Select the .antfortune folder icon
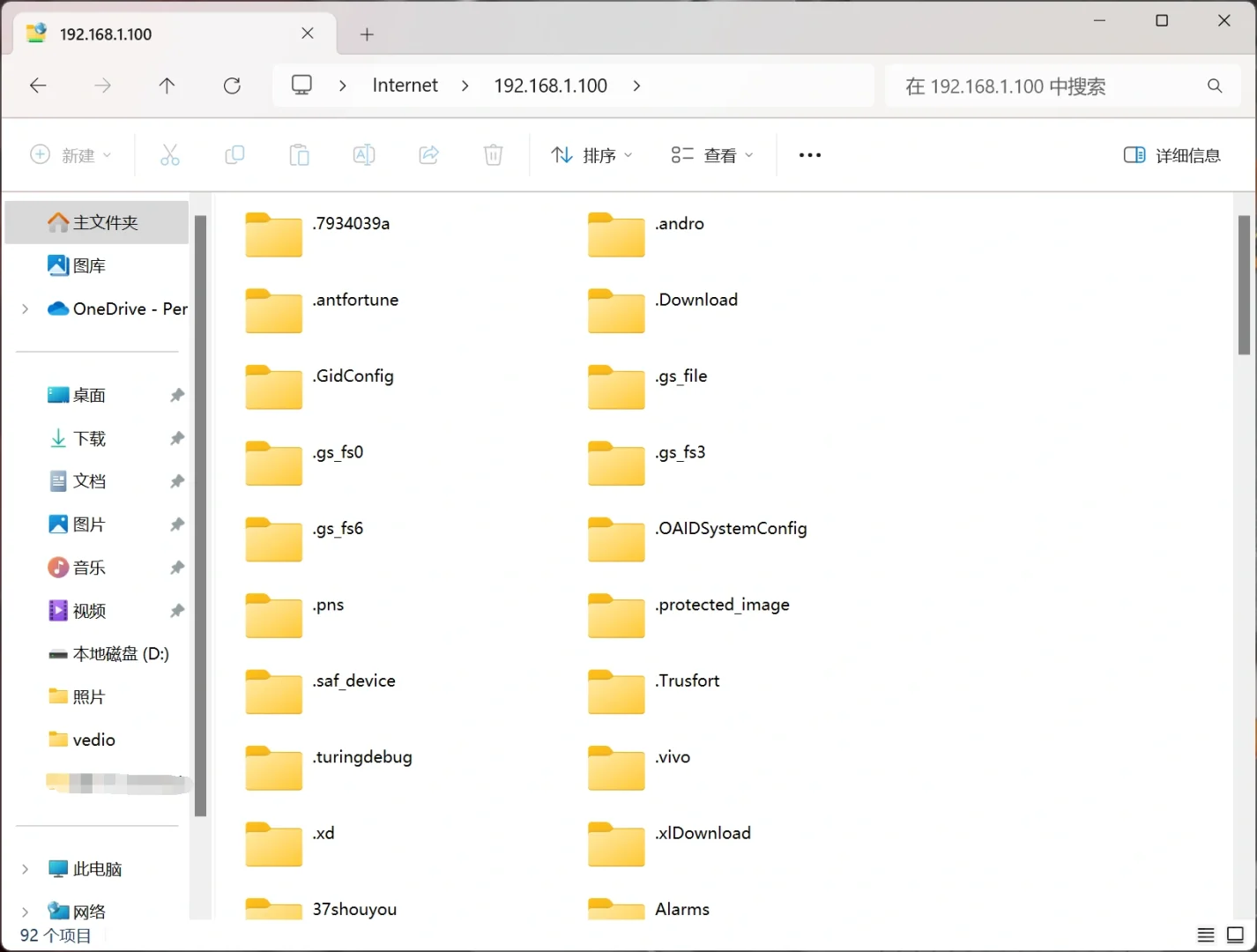This screenshot has height=952, width=1257. click(x=274, y=310)
